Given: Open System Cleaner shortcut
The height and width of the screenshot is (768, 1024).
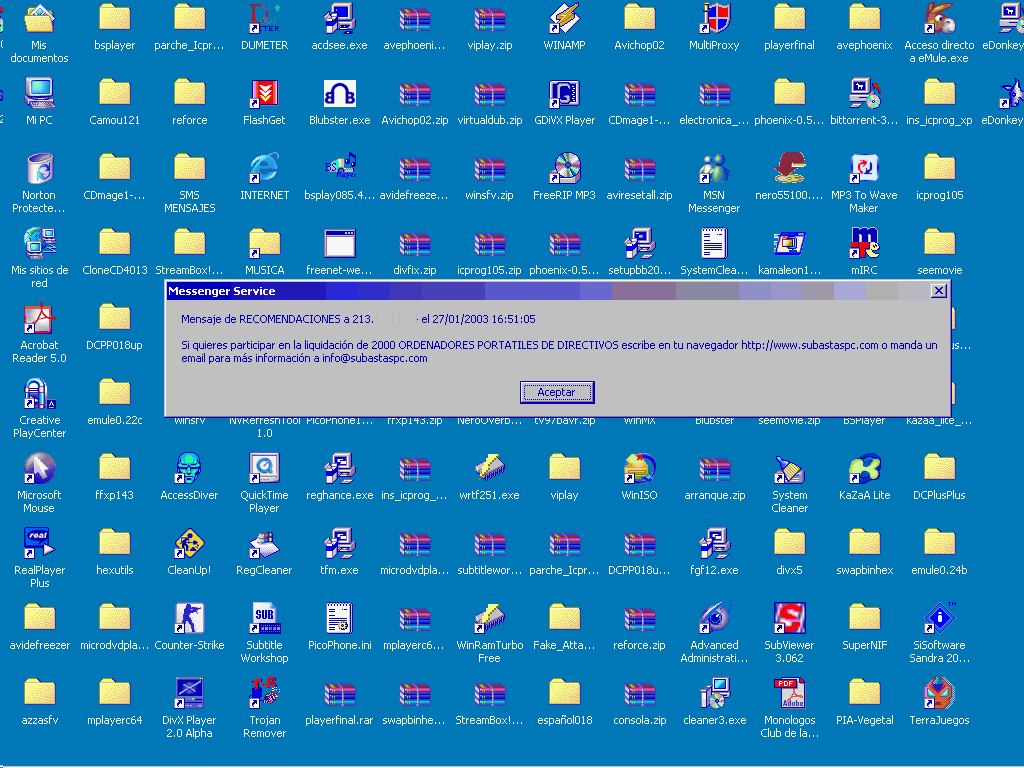Looking at the screenshot, I should [x=789, y=469].
